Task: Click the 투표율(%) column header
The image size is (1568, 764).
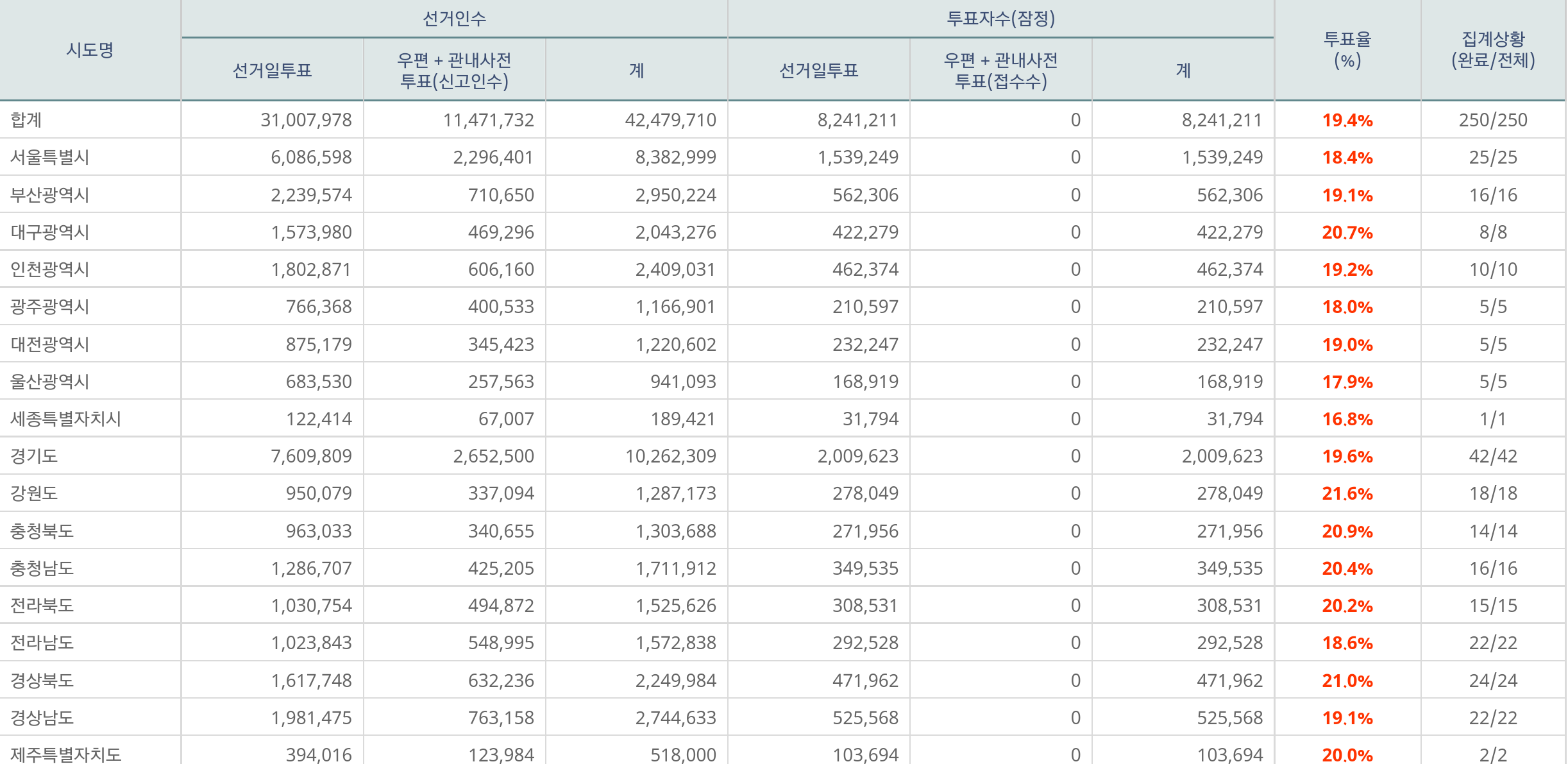Action: click(1347, 50)
